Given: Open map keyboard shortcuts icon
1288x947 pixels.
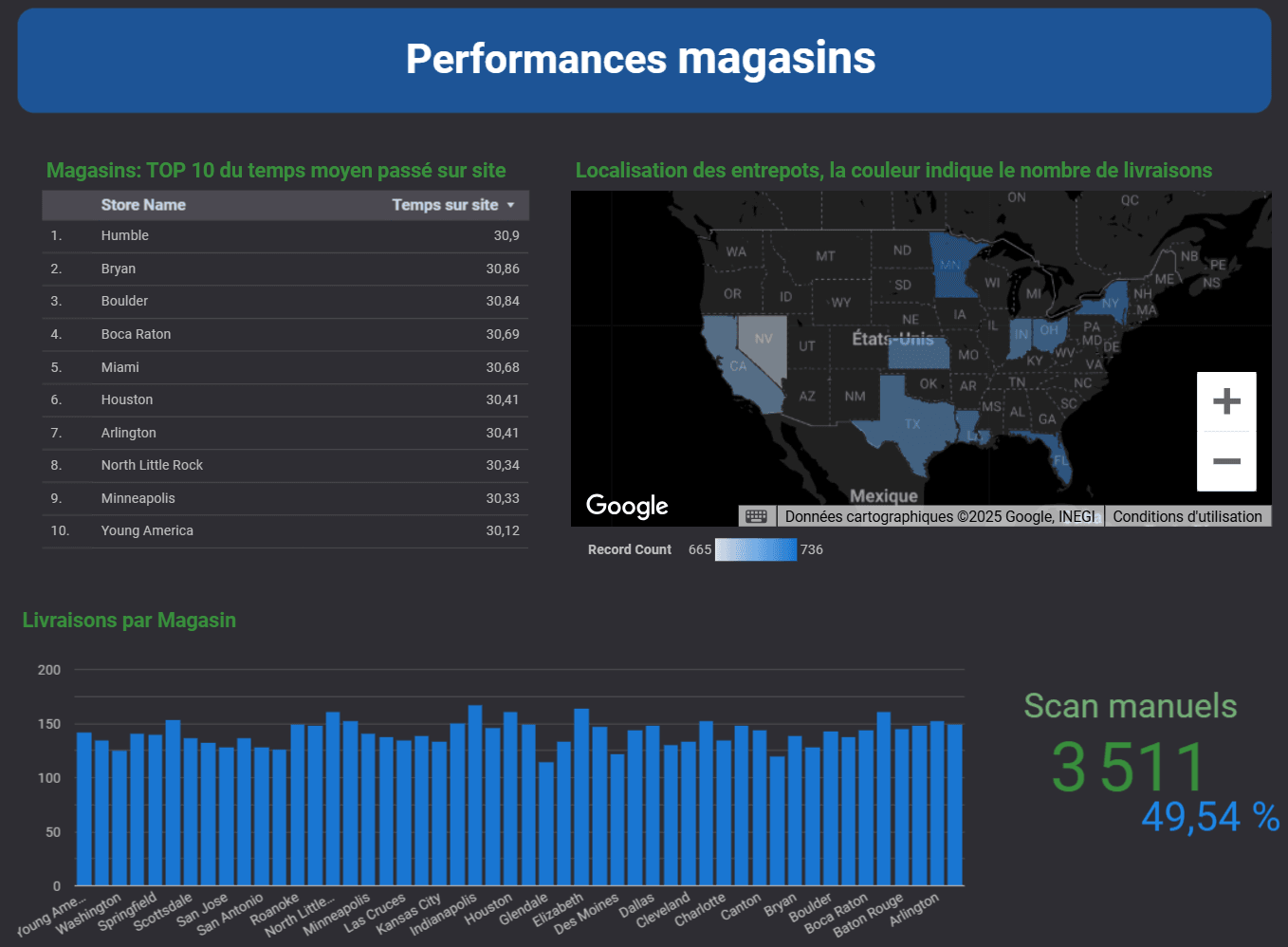Looking at the screenshot, I should [x=756, y=516].
